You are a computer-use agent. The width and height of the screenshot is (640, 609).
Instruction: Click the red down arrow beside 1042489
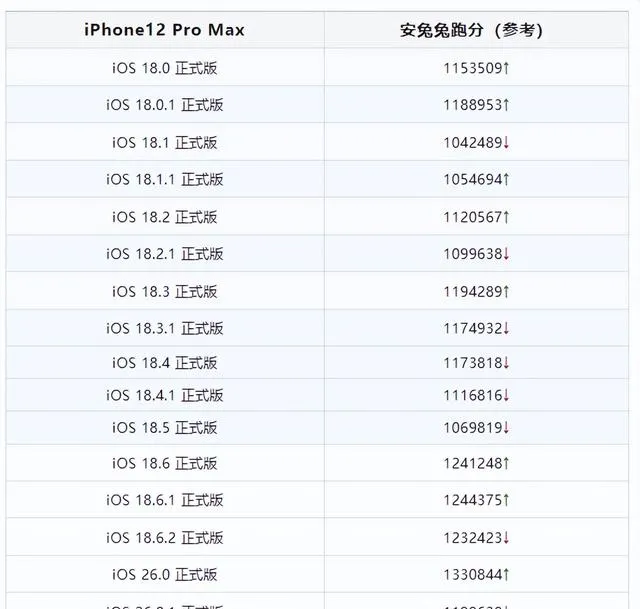(506, 142)
